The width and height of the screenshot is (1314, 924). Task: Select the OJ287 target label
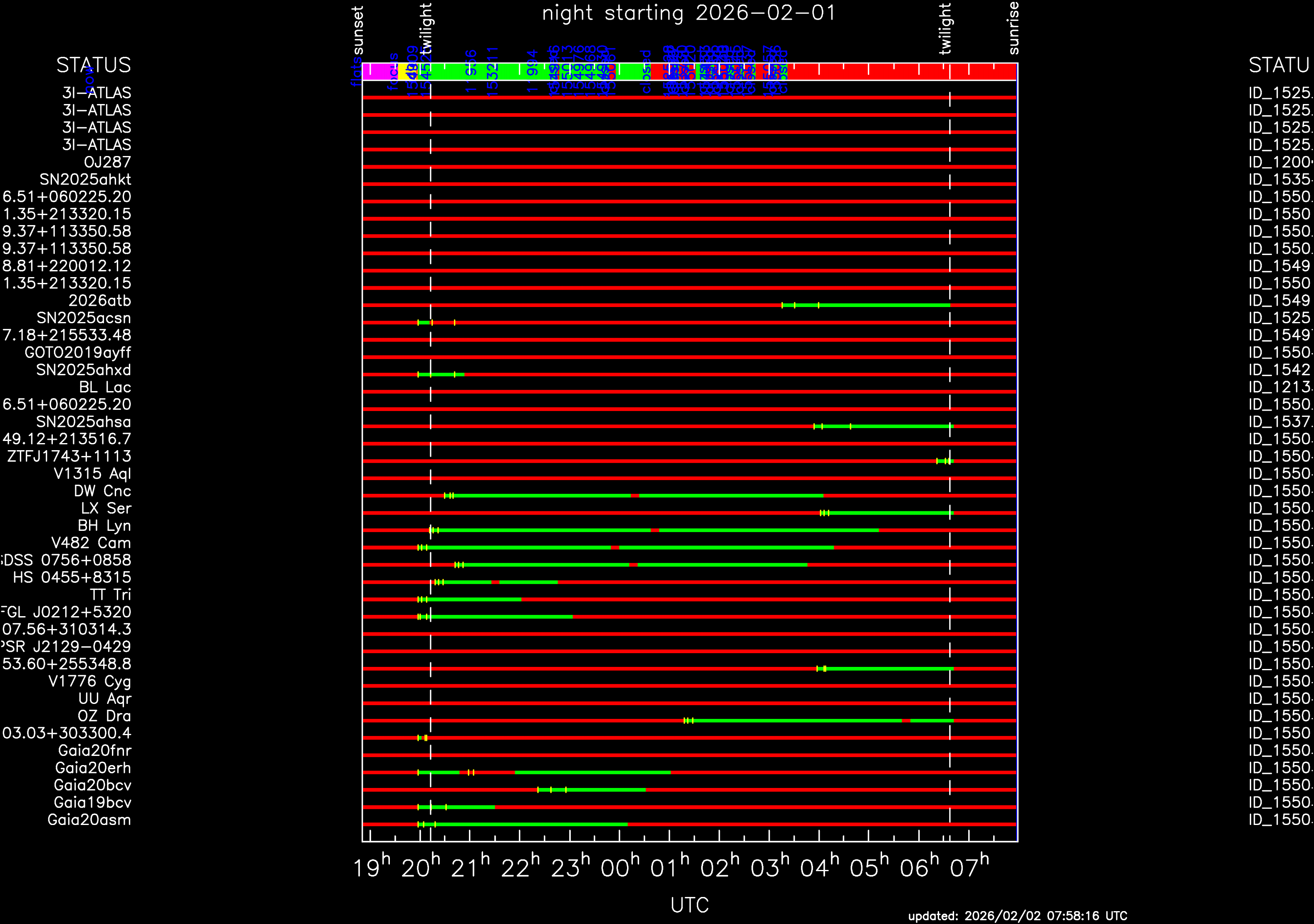coord(107,163)
